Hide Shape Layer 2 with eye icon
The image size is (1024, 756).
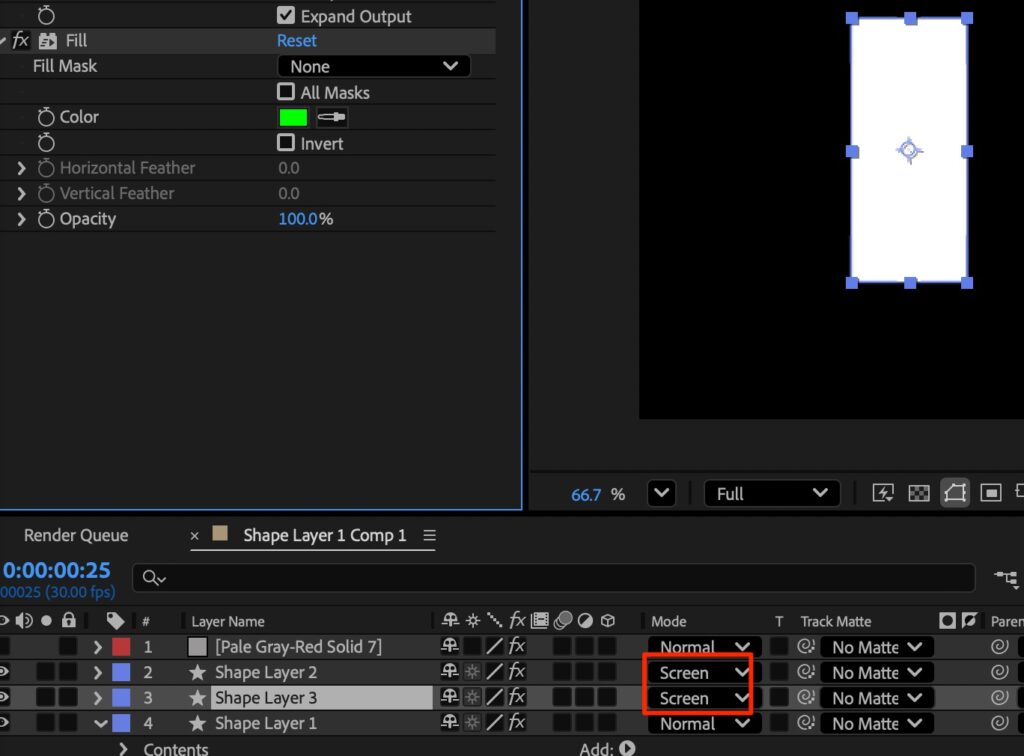point(5,673)
